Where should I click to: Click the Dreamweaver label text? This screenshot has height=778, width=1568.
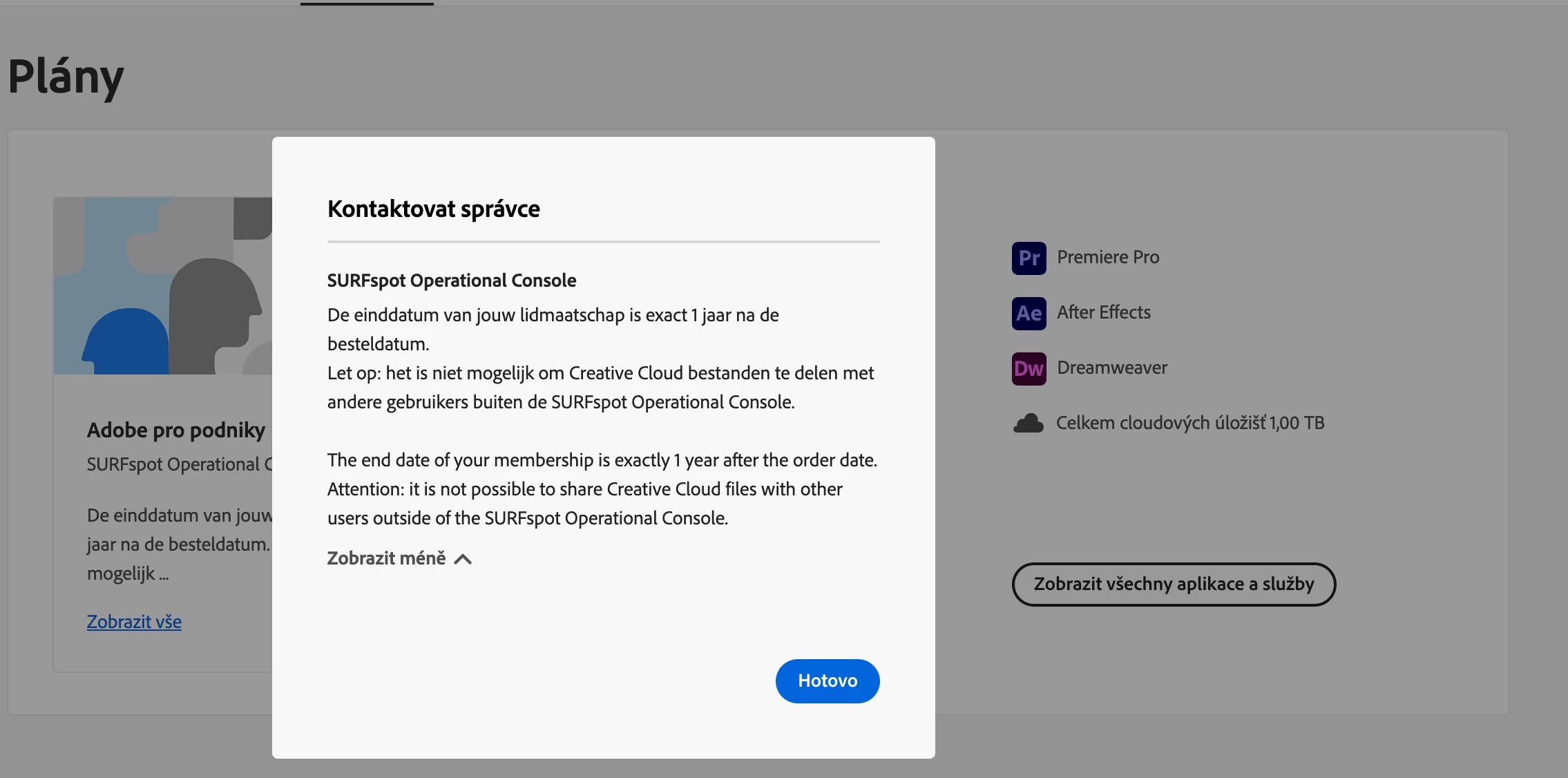pyautogui.click(x=1111, y=368)
